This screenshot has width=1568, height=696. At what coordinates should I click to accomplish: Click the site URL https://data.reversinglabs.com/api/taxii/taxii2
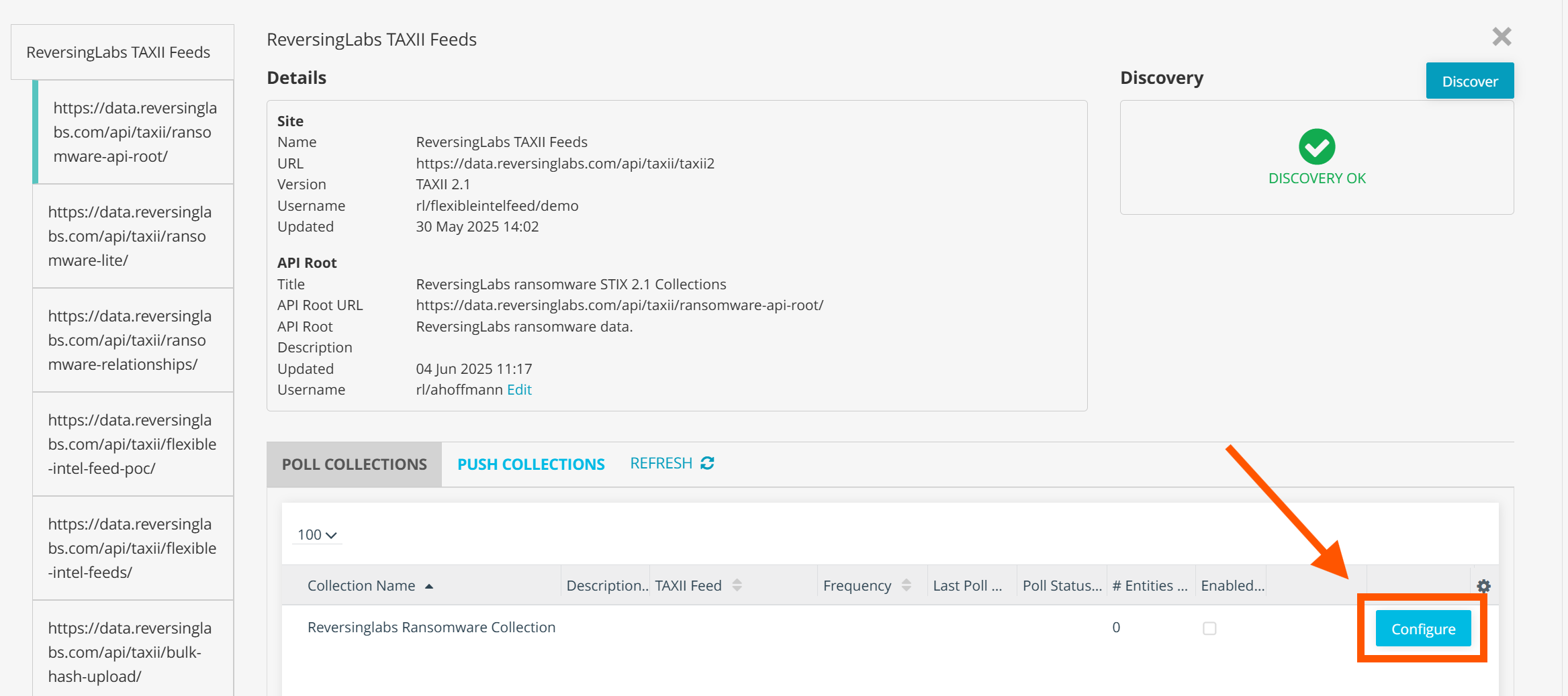(565, 163)
